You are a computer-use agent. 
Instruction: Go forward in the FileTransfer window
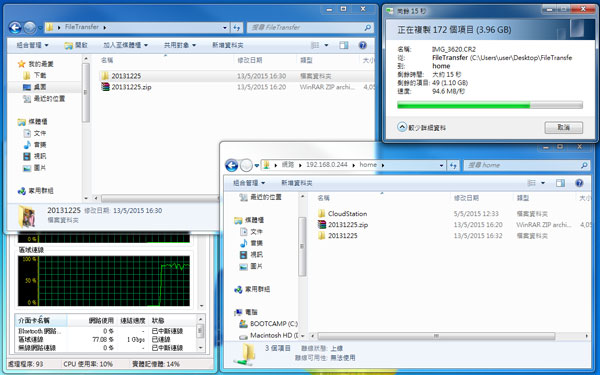[29, 28]
